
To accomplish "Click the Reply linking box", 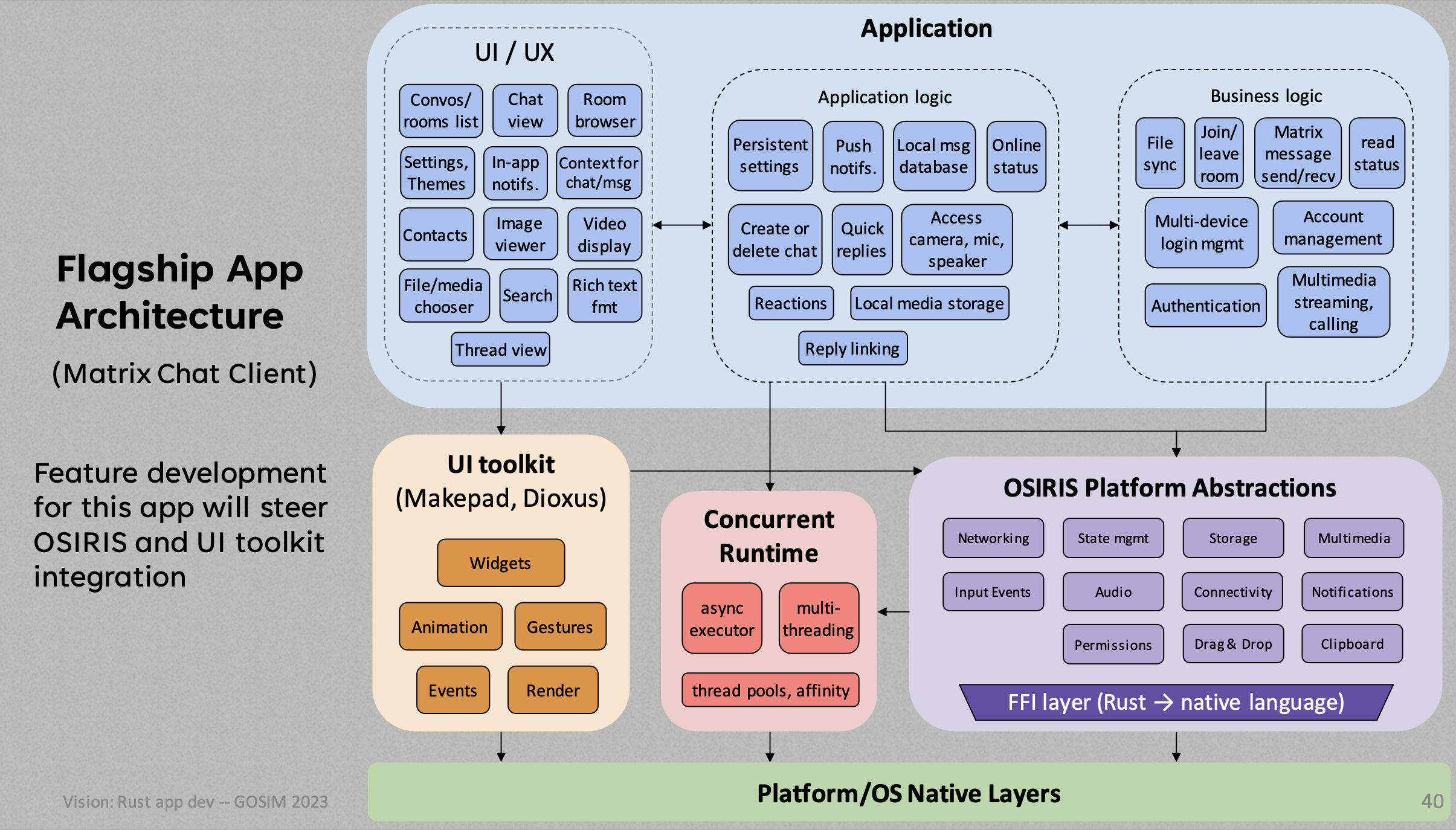I will 852,349.
